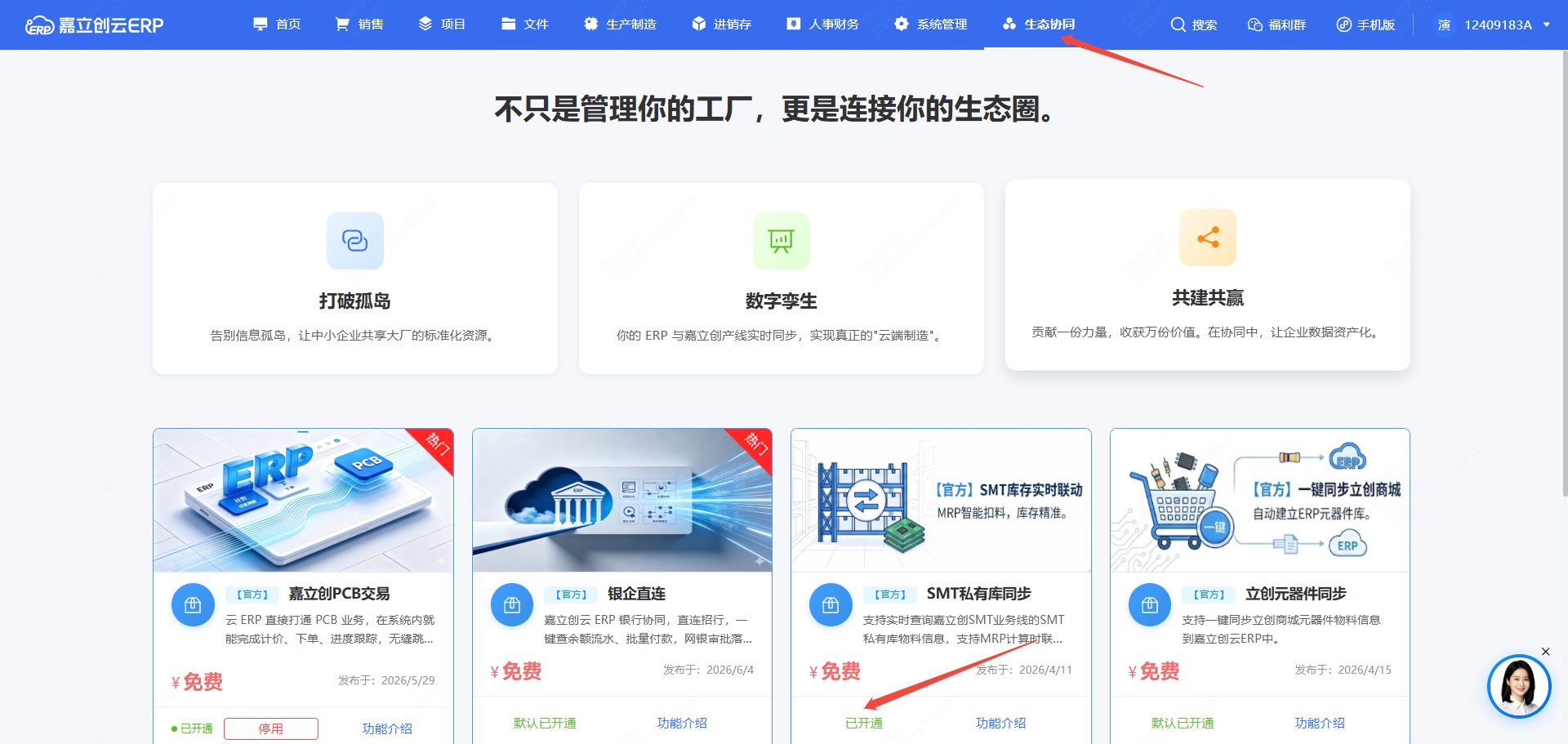Screen dimensions: 1568x744
Task: Open the 福利群 text link
Action: 1288,25
